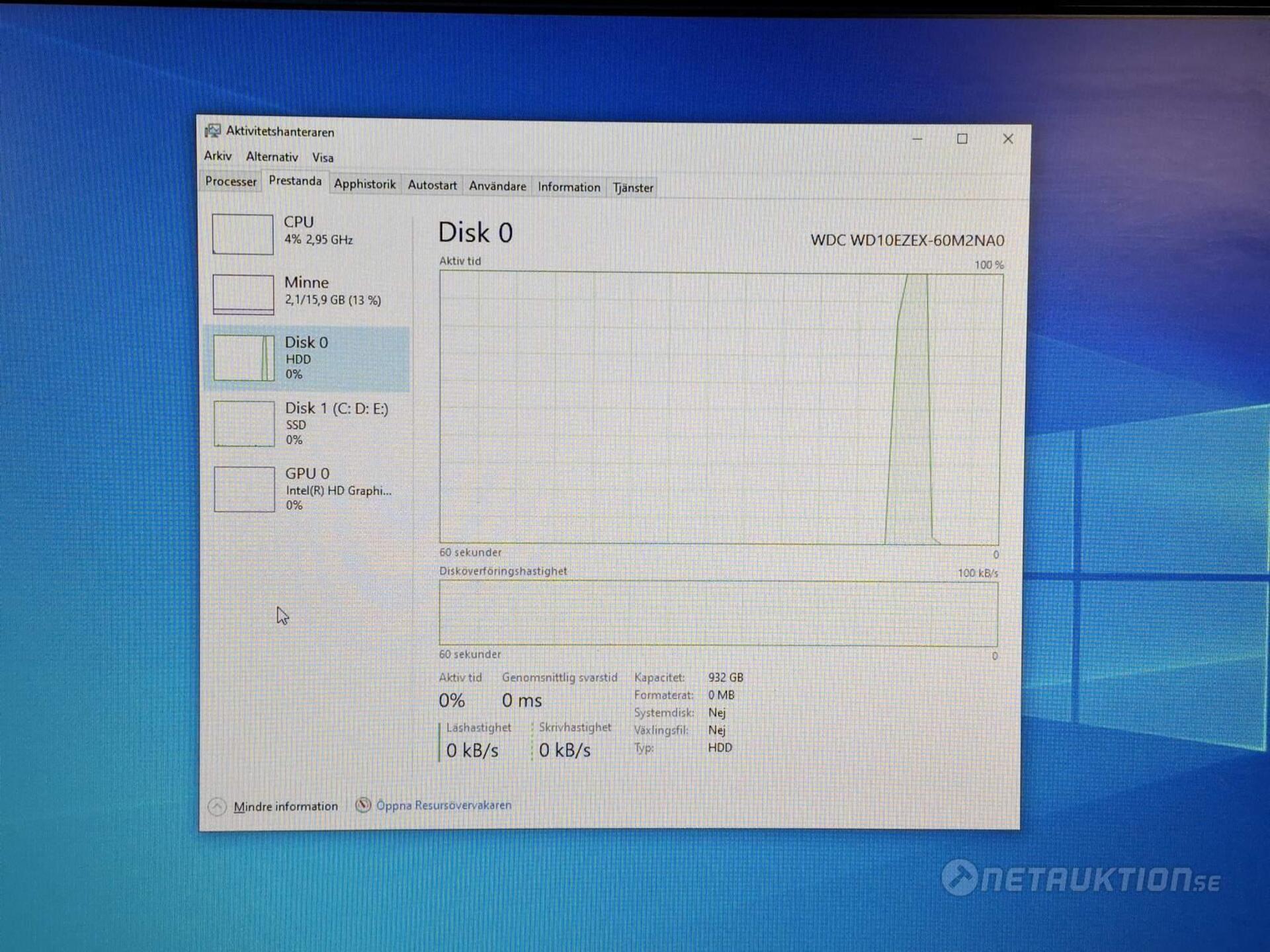Select the Minne memory graph thumbnail

coord(243,294)
